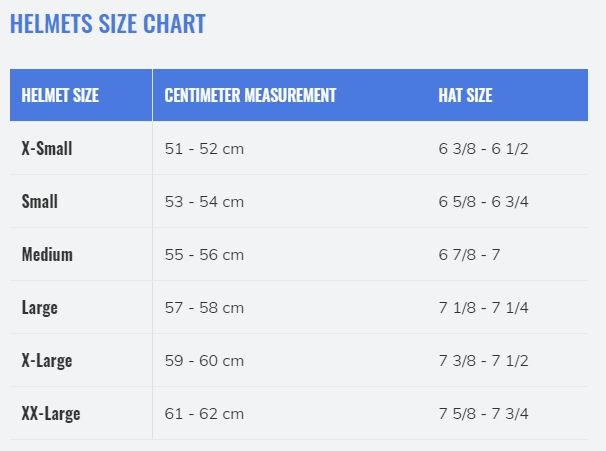Select the Hat Size column header
Screen dimensions: 606x451
465,95
